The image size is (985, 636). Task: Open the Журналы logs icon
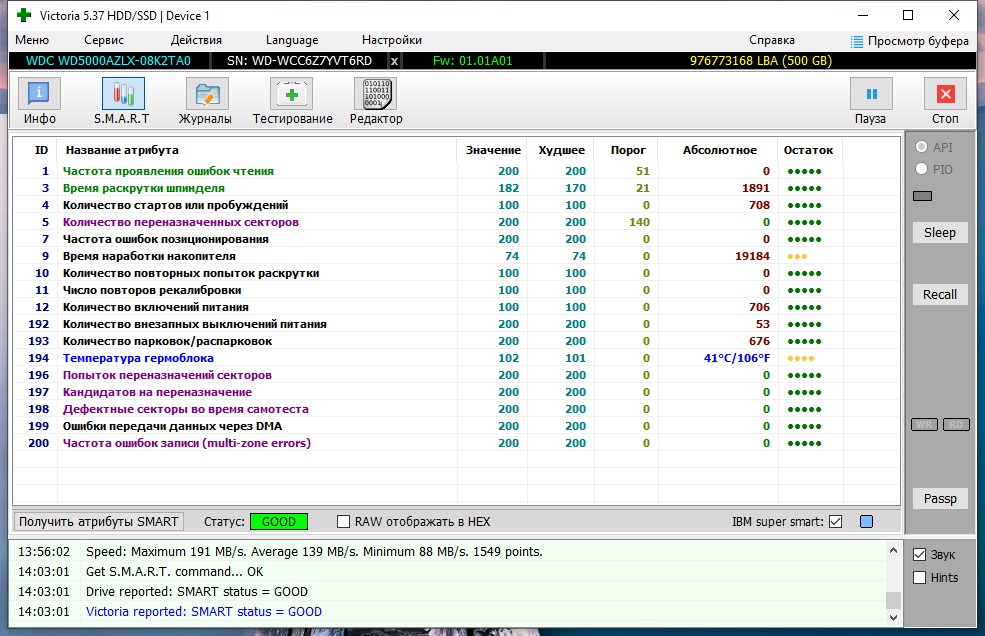[207, 94]
